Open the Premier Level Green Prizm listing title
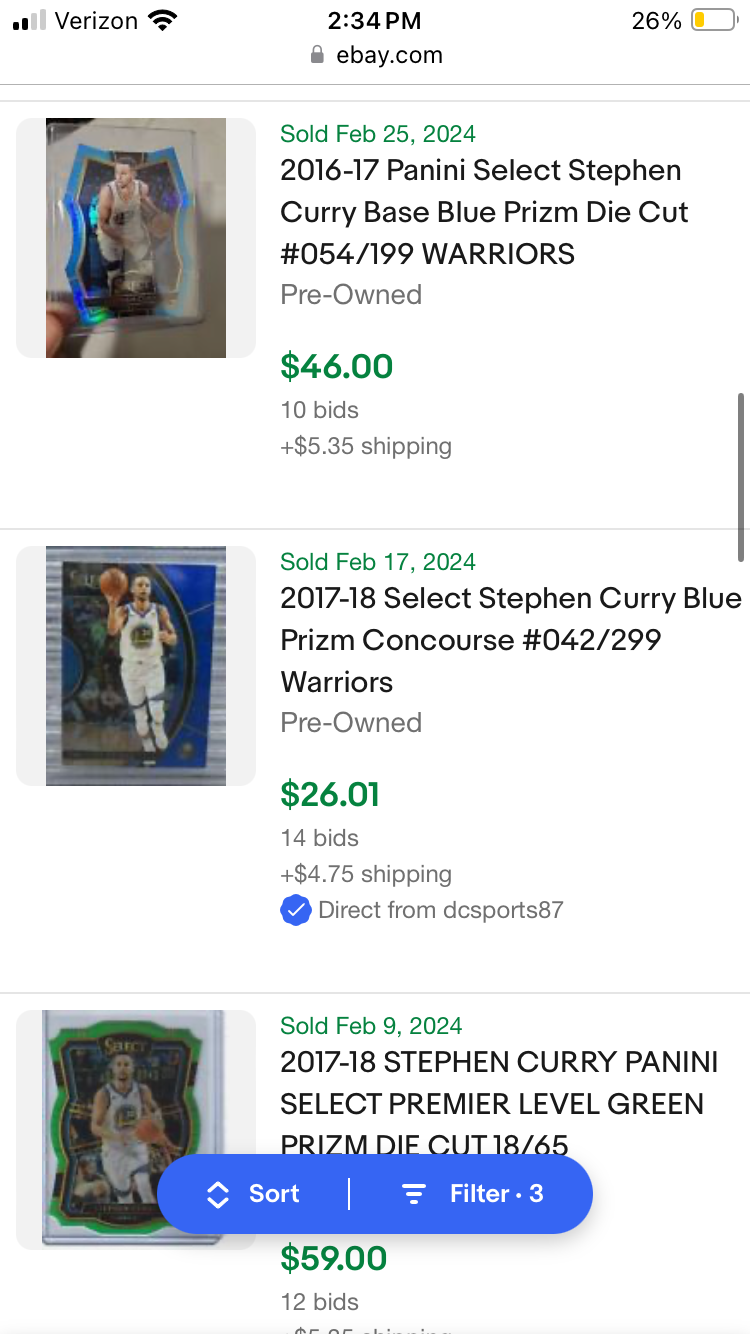The image size is (750, 1334). click(499, 1103)
